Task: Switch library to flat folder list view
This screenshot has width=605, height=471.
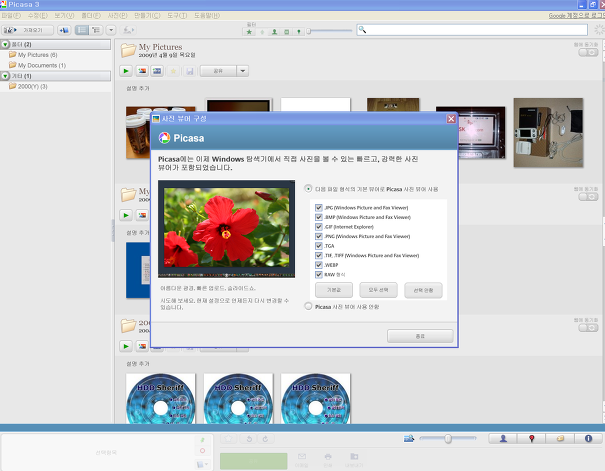Action: [82, 30]
